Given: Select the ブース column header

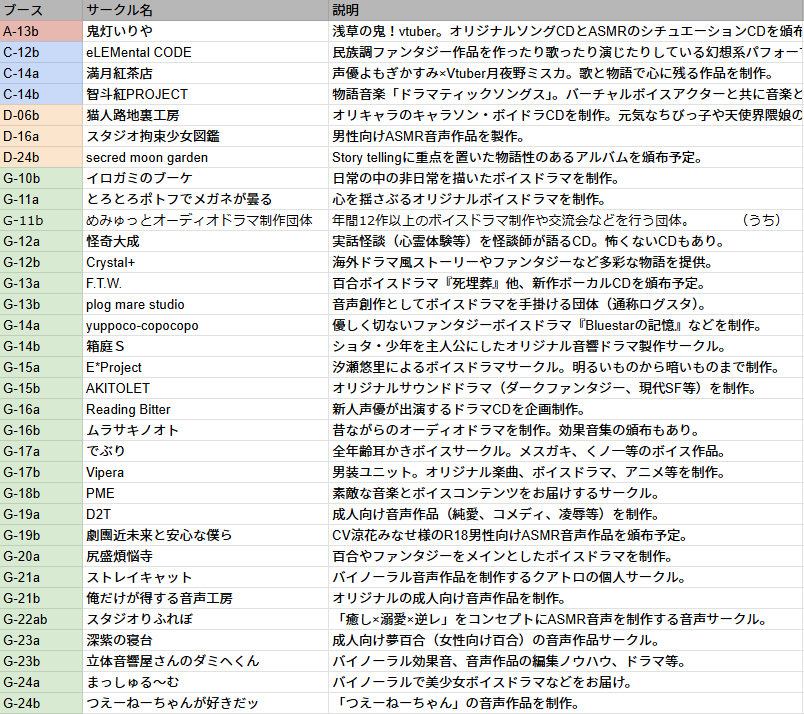Looking at the screenshot, I should point(41,10).
